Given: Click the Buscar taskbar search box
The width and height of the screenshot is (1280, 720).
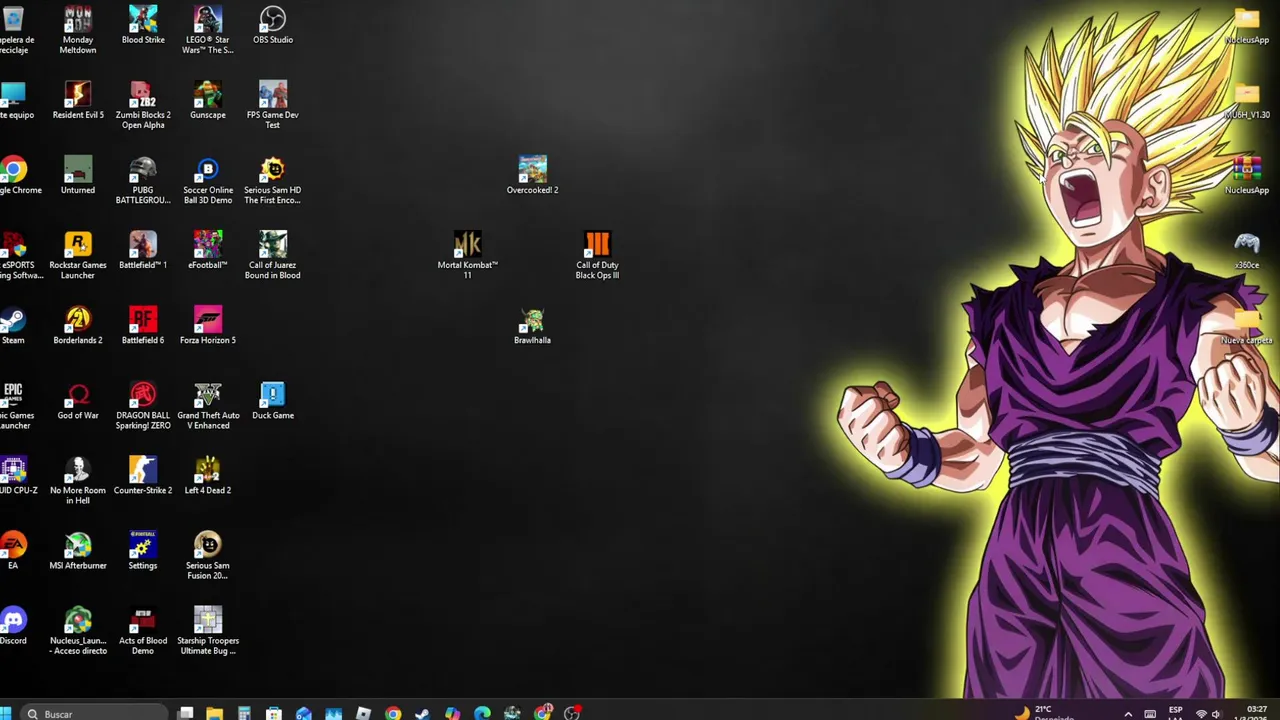Looking at the screenshot, I should [95, 714].
